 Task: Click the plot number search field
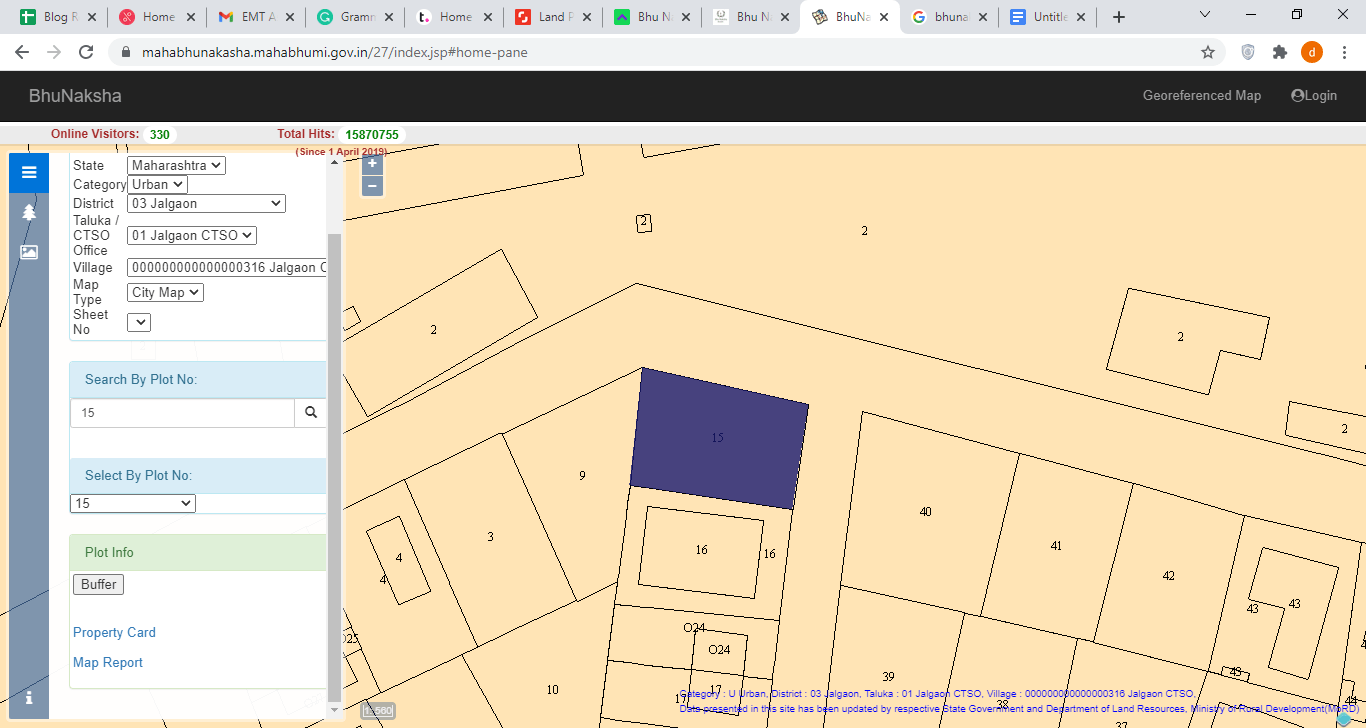[182, 412]
